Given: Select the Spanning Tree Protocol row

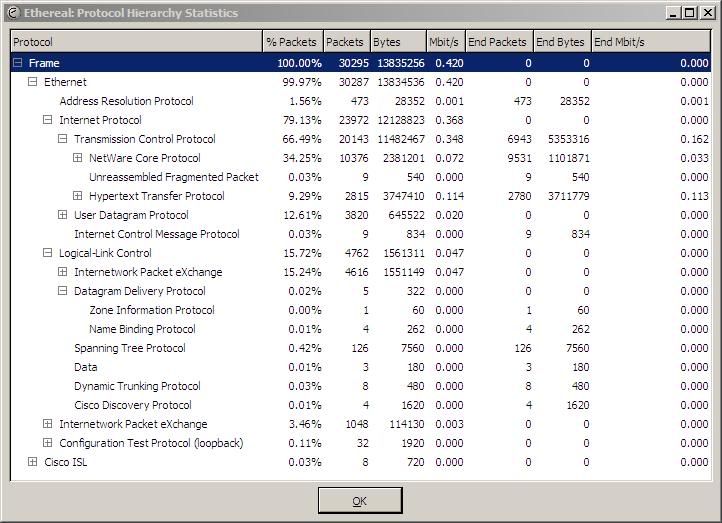Looking at the screenshot, I should pyautogui.click(x=361, y=348).
